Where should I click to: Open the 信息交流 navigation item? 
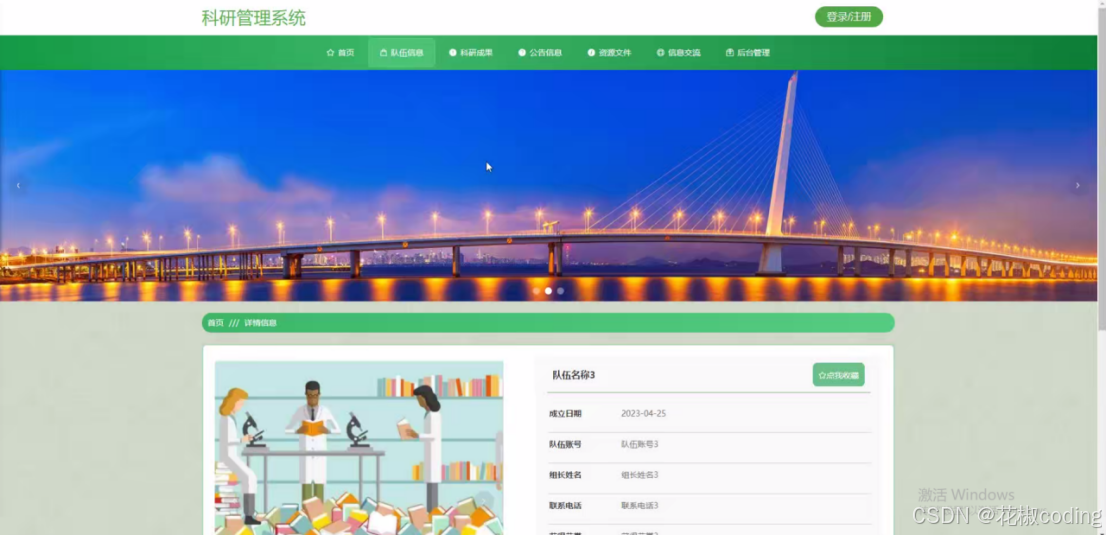[679, 53]
